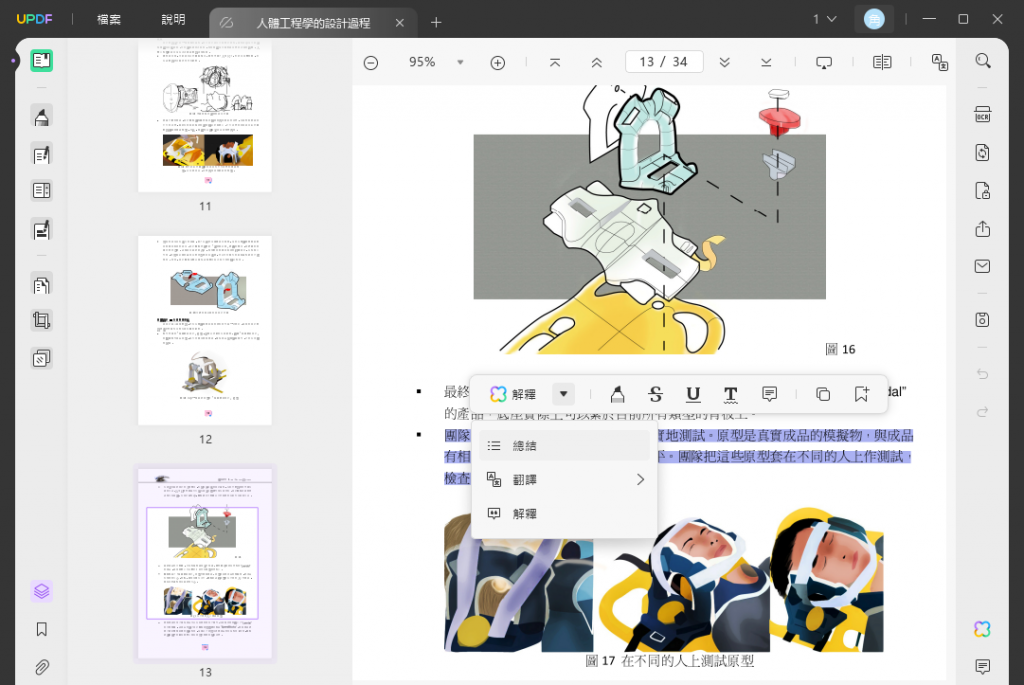Click the Redo arrow in right sidebar
1024x685 pixels.
982,412
